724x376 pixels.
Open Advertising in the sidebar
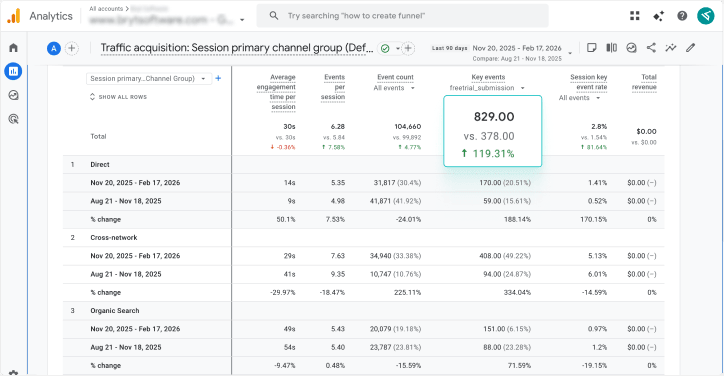click(13, 119)
